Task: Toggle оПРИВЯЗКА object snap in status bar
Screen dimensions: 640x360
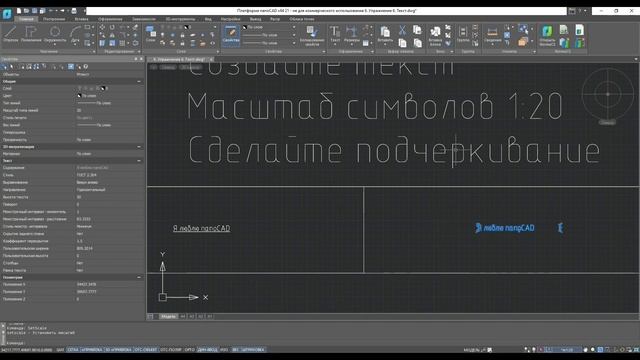Action: (92, 350)
